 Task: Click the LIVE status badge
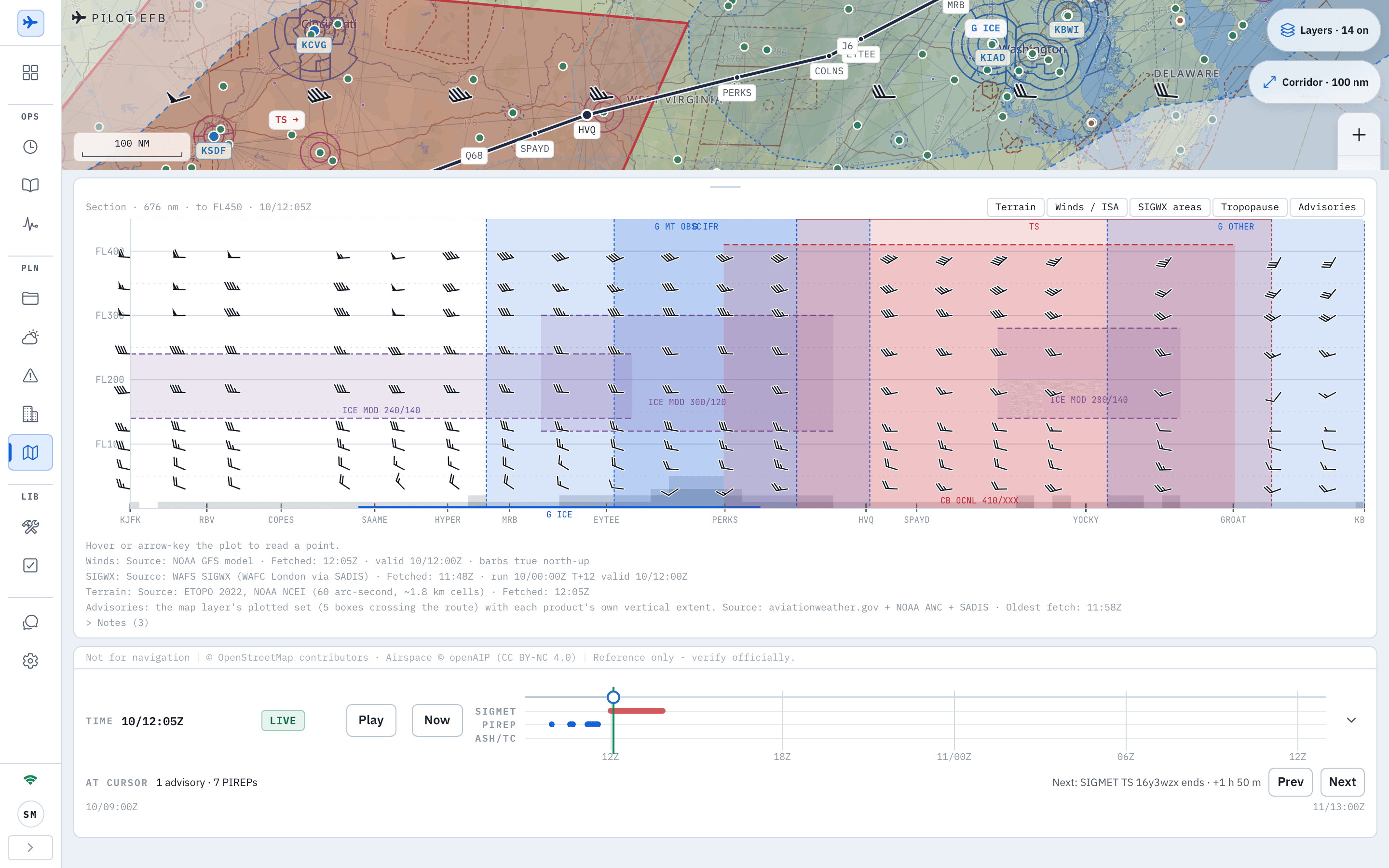pyautogui.click(x=283, y=720)
